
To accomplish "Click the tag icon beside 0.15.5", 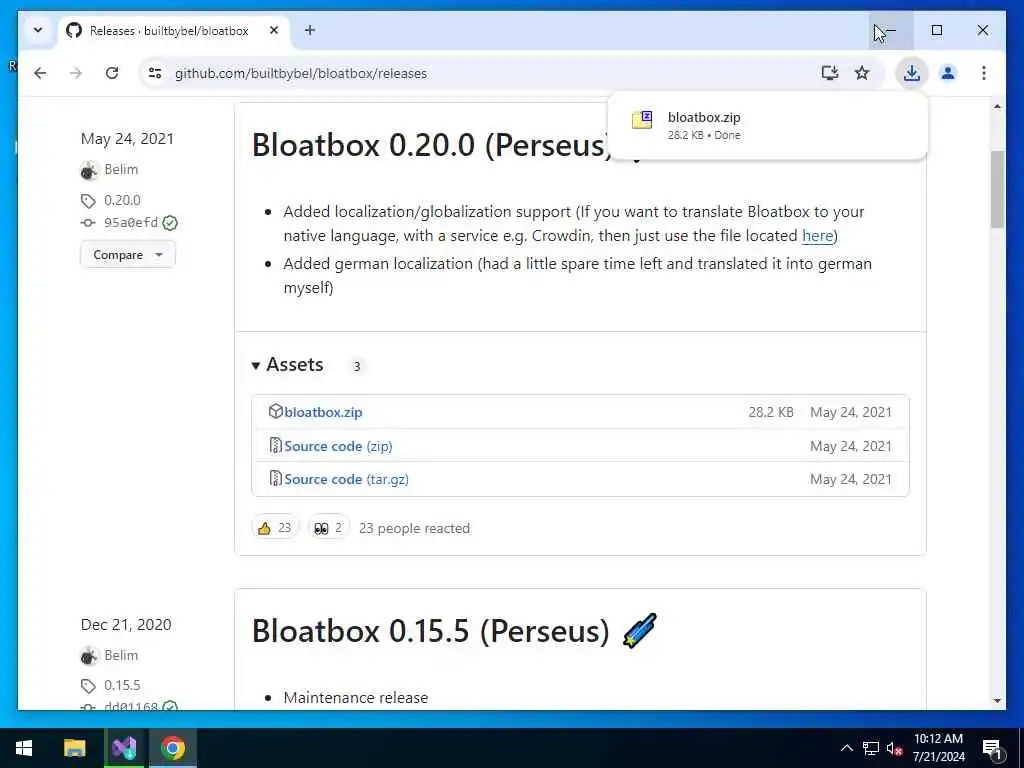I will 88,686.
